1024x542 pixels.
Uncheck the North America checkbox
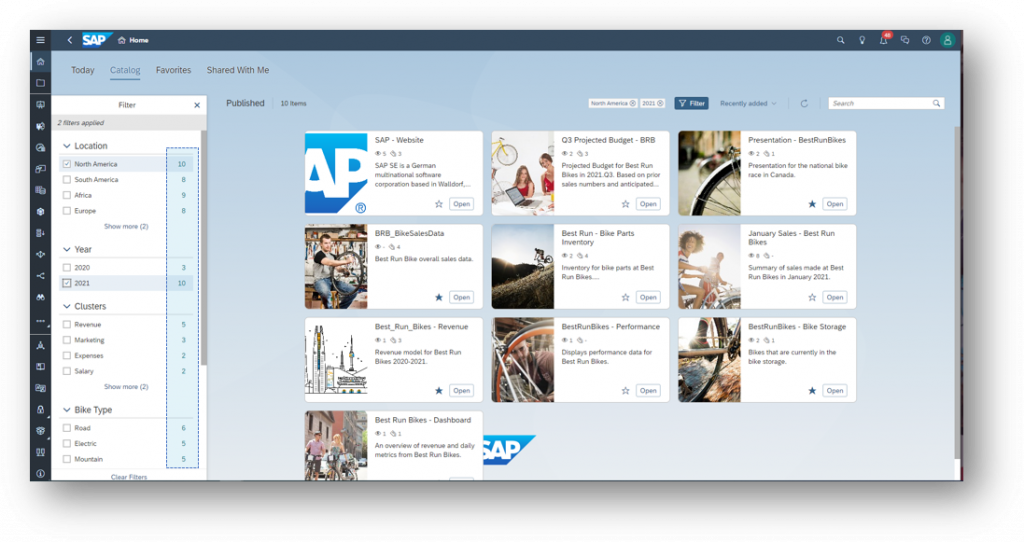[x=67, y=164]
